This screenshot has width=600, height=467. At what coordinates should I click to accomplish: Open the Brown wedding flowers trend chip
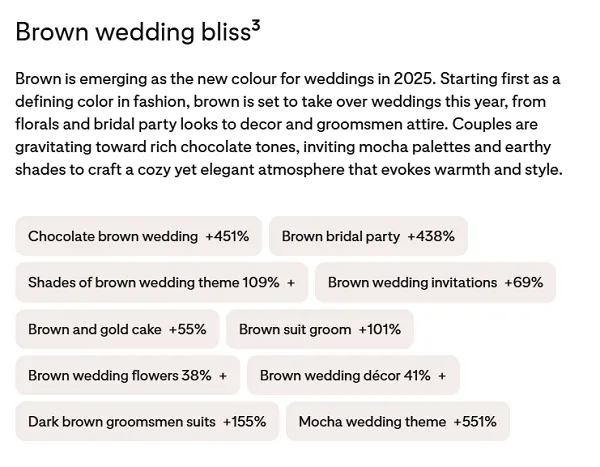(x=127, y=376)
